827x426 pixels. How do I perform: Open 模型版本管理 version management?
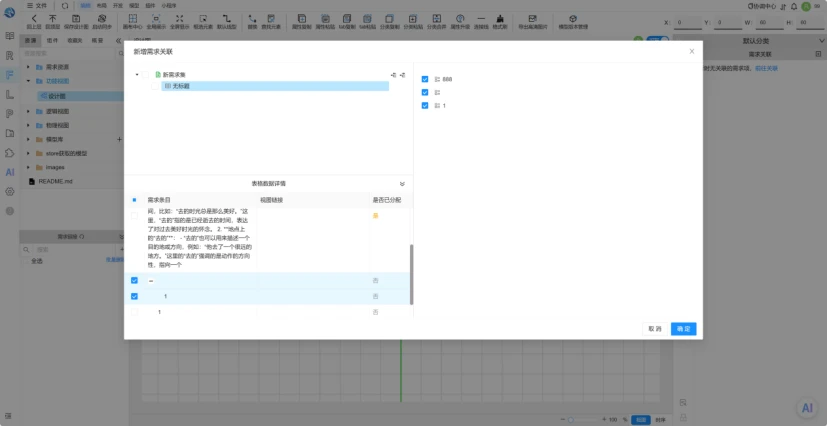(573, 18)
